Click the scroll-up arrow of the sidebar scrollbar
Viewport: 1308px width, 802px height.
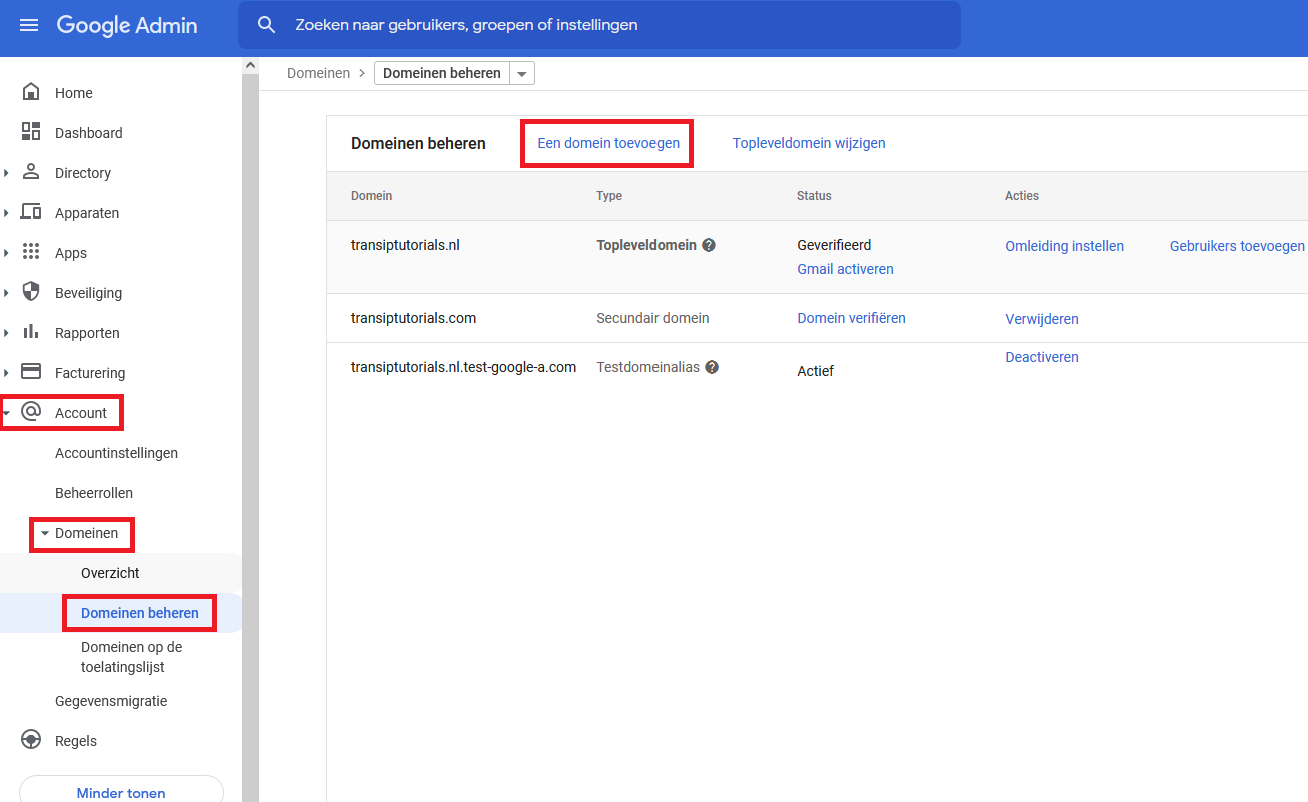[250, 65]
